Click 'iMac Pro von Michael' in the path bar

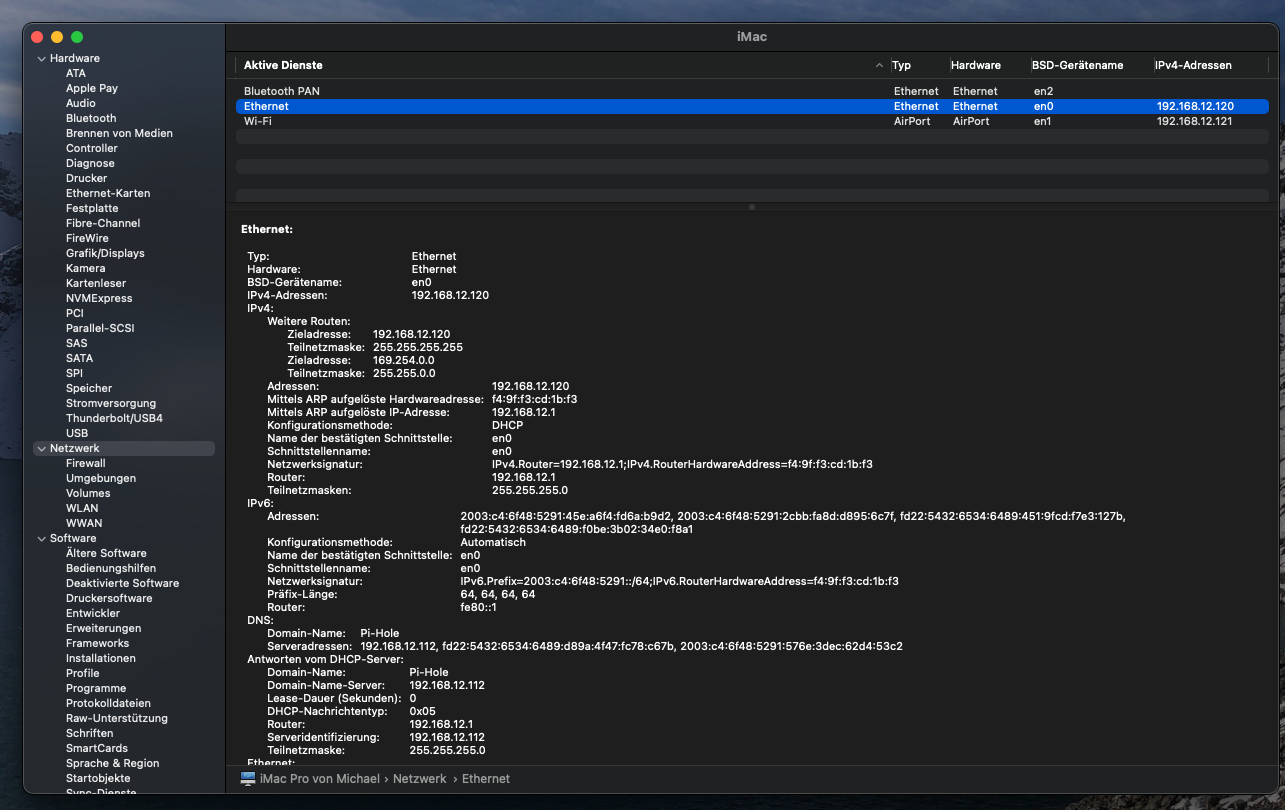tap(320, 778)
